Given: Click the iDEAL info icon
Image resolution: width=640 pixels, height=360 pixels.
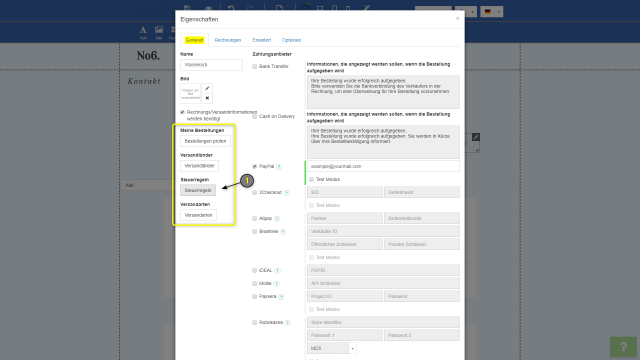Looking at the screenshot, I should click(277, 271).
